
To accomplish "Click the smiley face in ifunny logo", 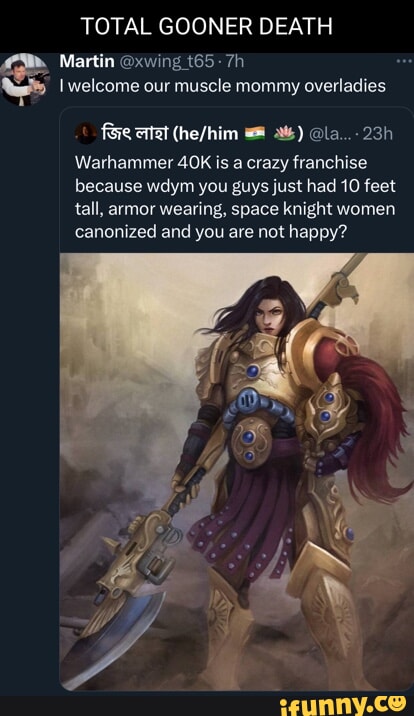I will coord(398,702).
